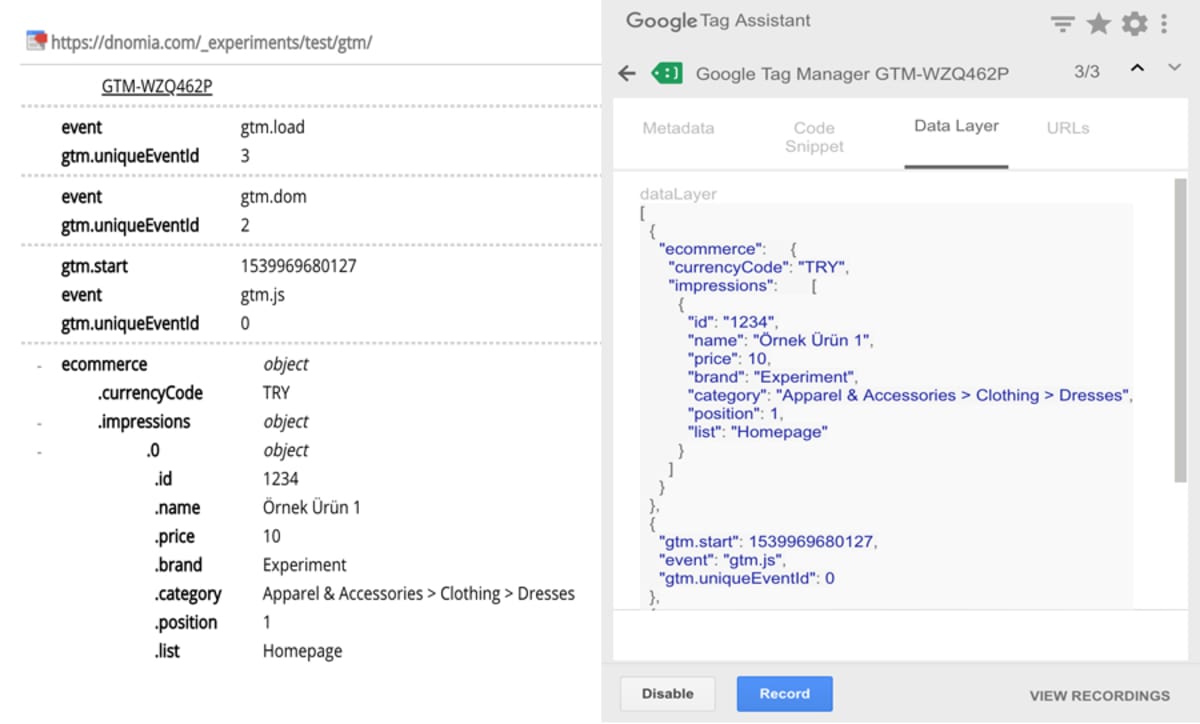Click the .currencyCode TRY value
The image size is (1200, 724).
[x=276, y=393]
